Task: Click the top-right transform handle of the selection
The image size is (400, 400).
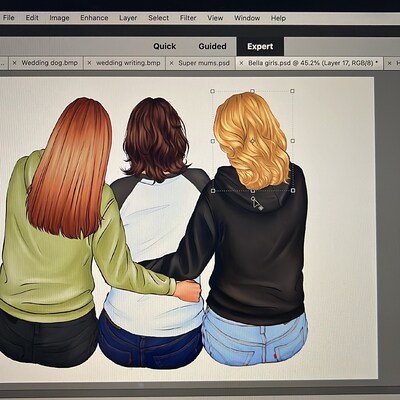Action: 292,91
